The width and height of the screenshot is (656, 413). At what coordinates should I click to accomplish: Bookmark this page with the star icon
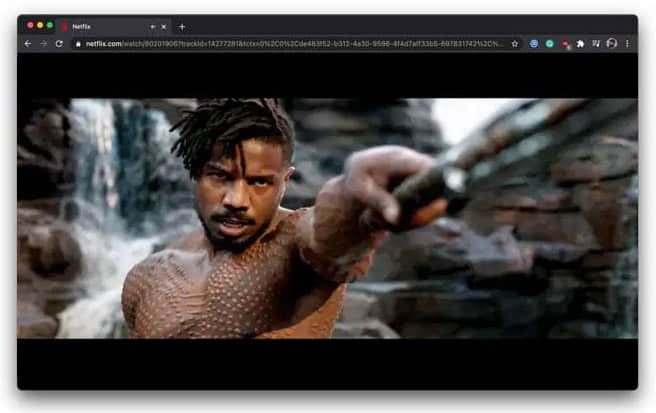click(x=515, y=44)
